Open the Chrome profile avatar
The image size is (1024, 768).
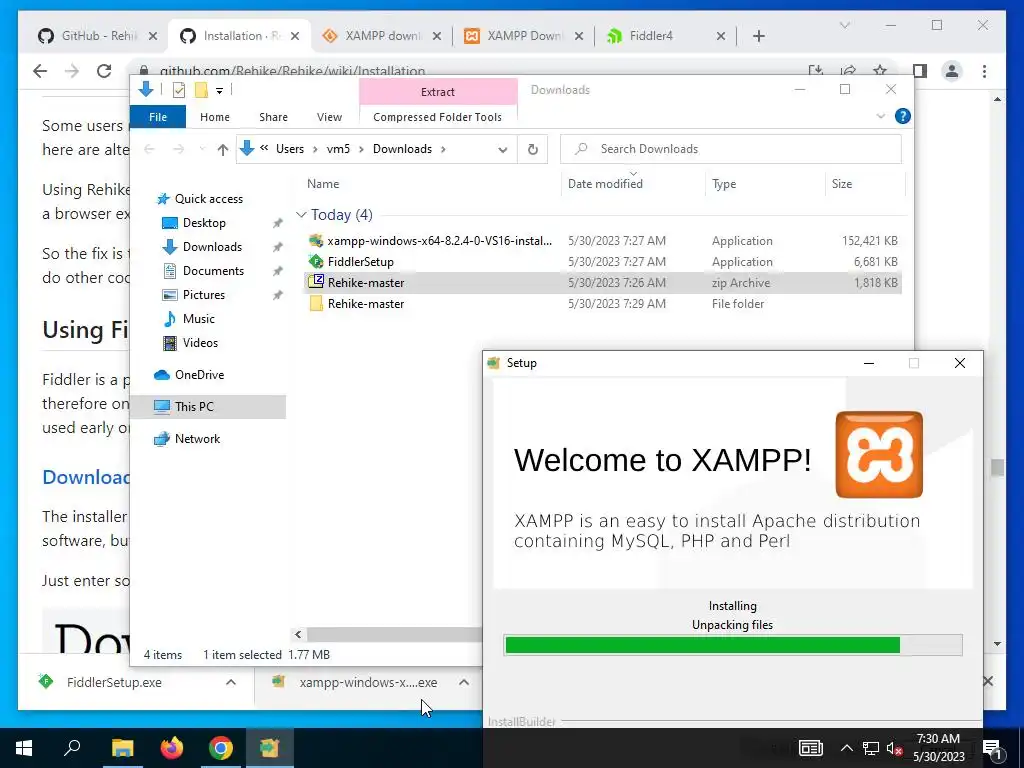[x=952, y=71]
